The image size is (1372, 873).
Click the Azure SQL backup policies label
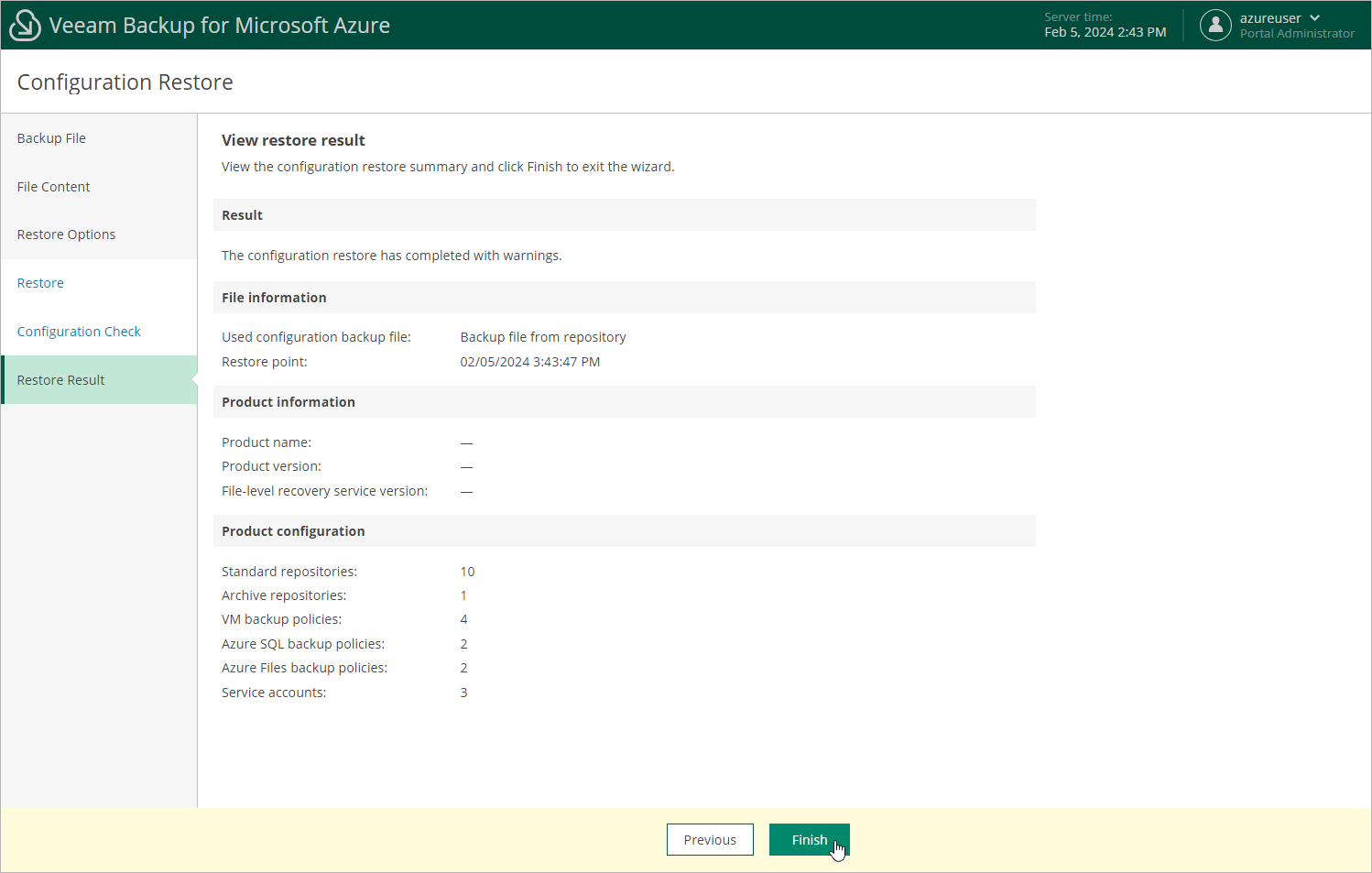[x=303, y=644]
